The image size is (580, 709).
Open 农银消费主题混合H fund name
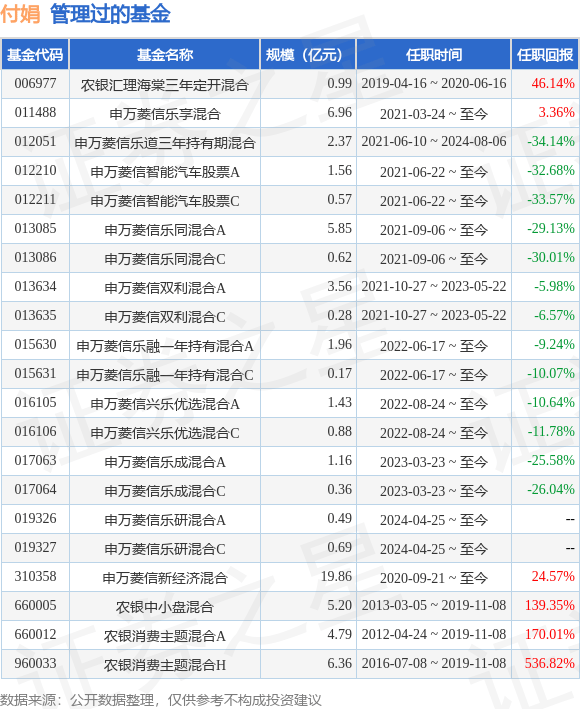coord(165,664)
